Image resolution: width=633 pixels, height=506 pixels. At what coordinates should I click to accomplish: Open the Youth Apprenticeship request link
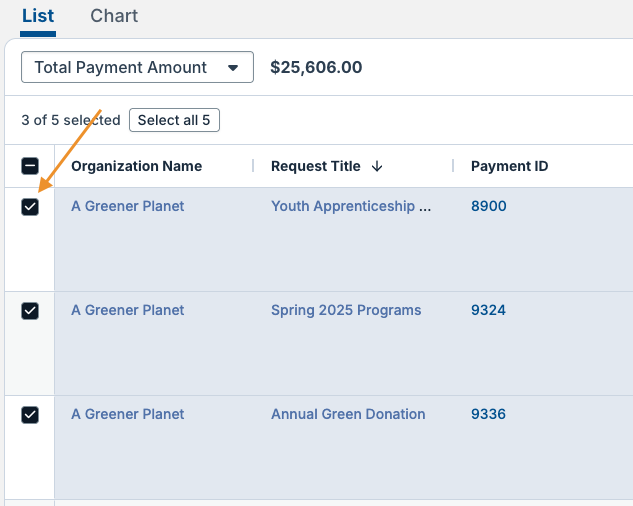click(351, 206)
